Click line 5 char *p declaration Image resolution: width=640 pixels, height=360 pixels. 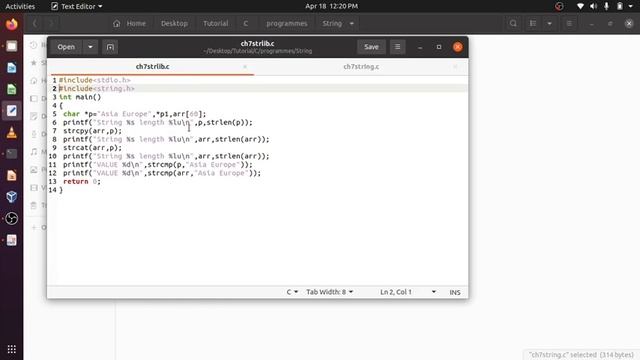pyautogui.click(x=135, y=114)
